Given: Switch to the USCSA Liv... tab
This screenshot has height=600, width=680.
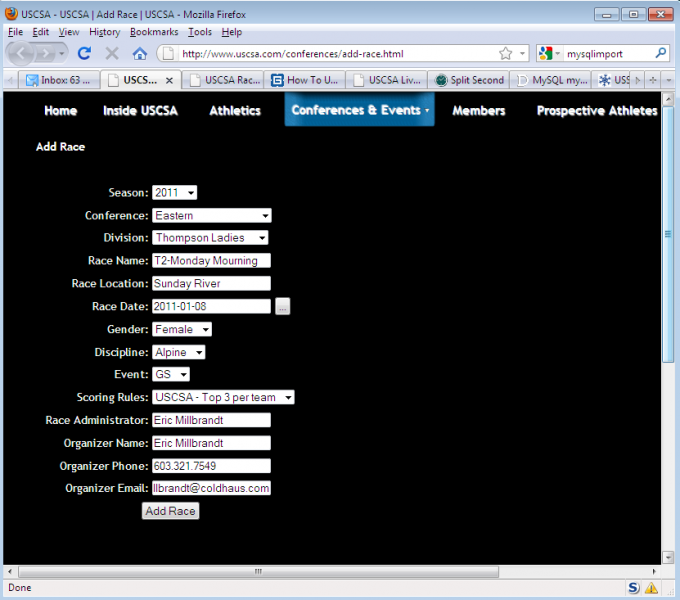Looking at the screenshot, I should tap(387, 80).
